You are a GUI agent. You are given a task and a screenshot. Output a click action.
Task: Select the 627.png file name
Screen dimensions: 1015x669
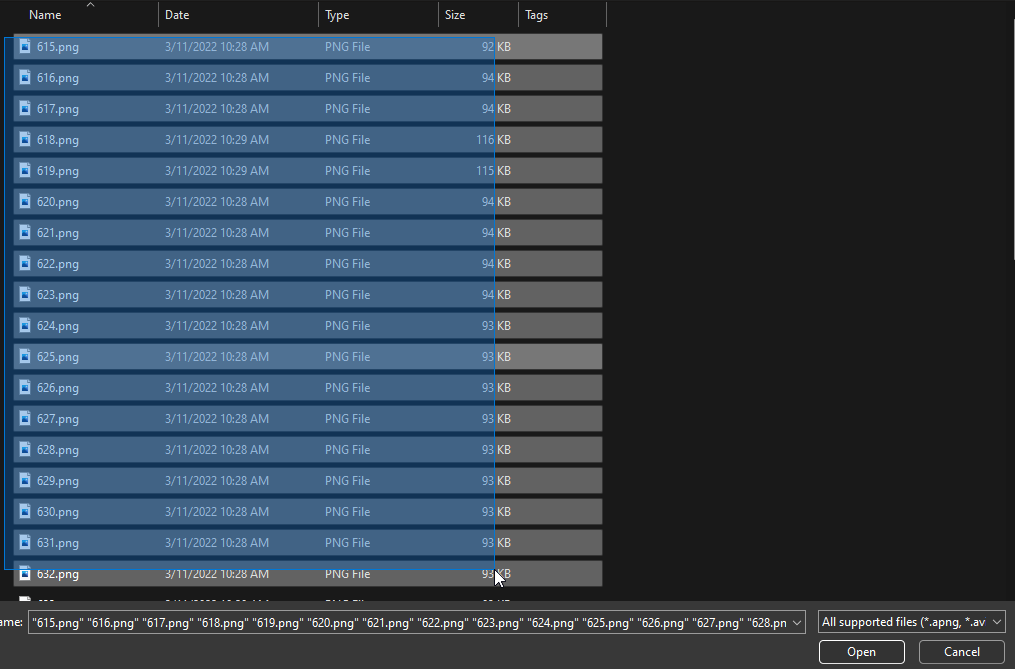click(58, 419)
